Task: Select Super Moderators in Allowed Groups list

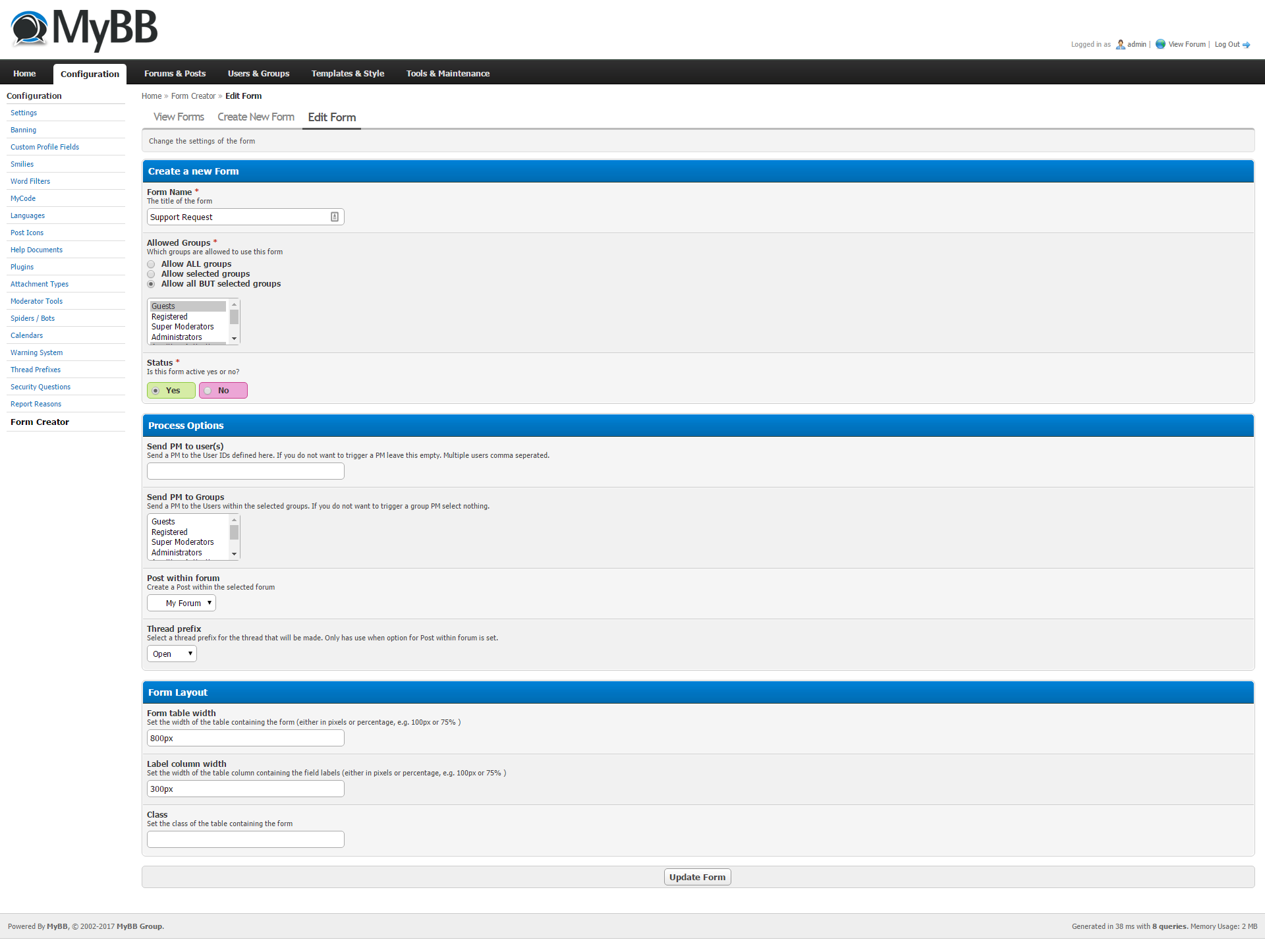Action: (183, 327)
